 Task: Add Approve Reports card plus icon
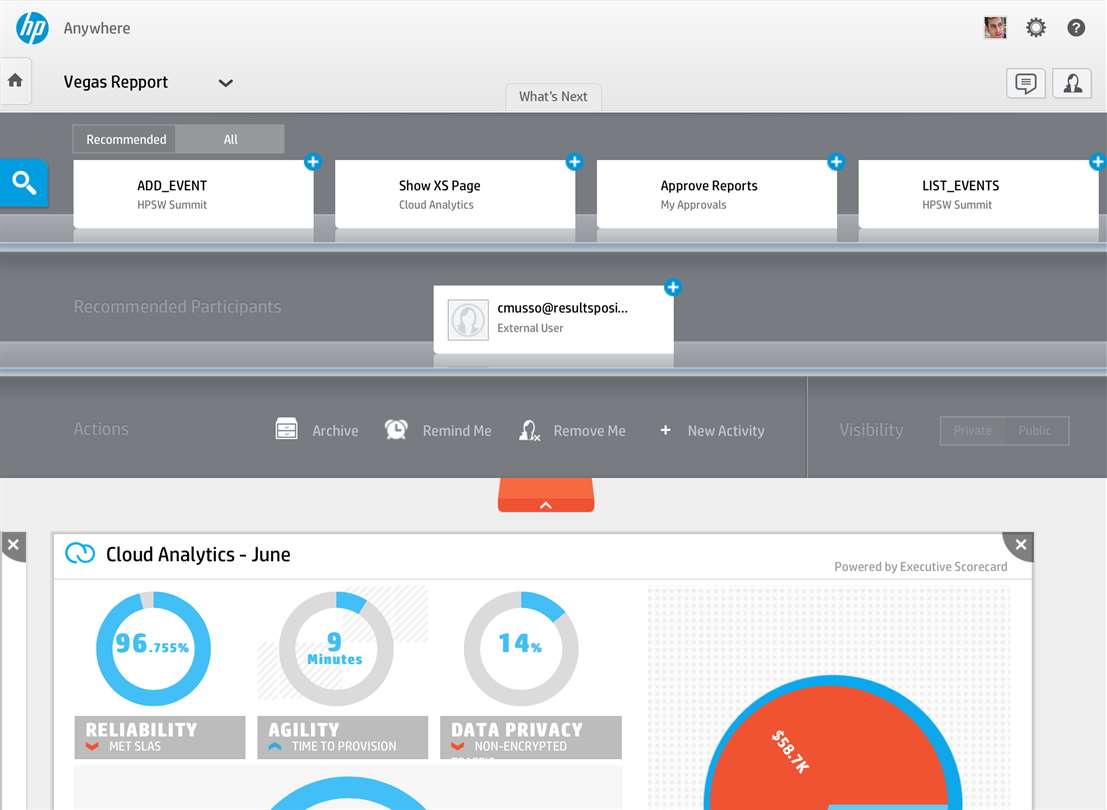(x=836, y=162)
